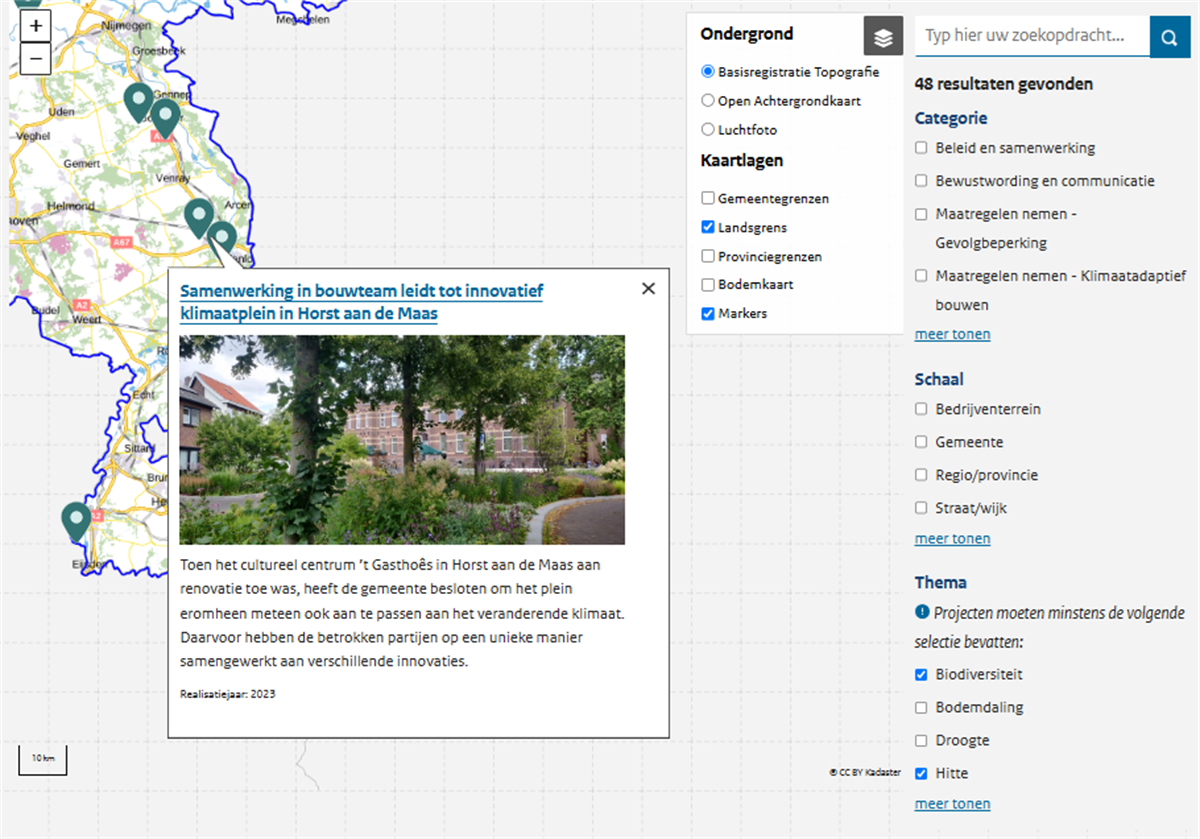
Task: Check the Droogte theme filter
Action: [921, 741]
